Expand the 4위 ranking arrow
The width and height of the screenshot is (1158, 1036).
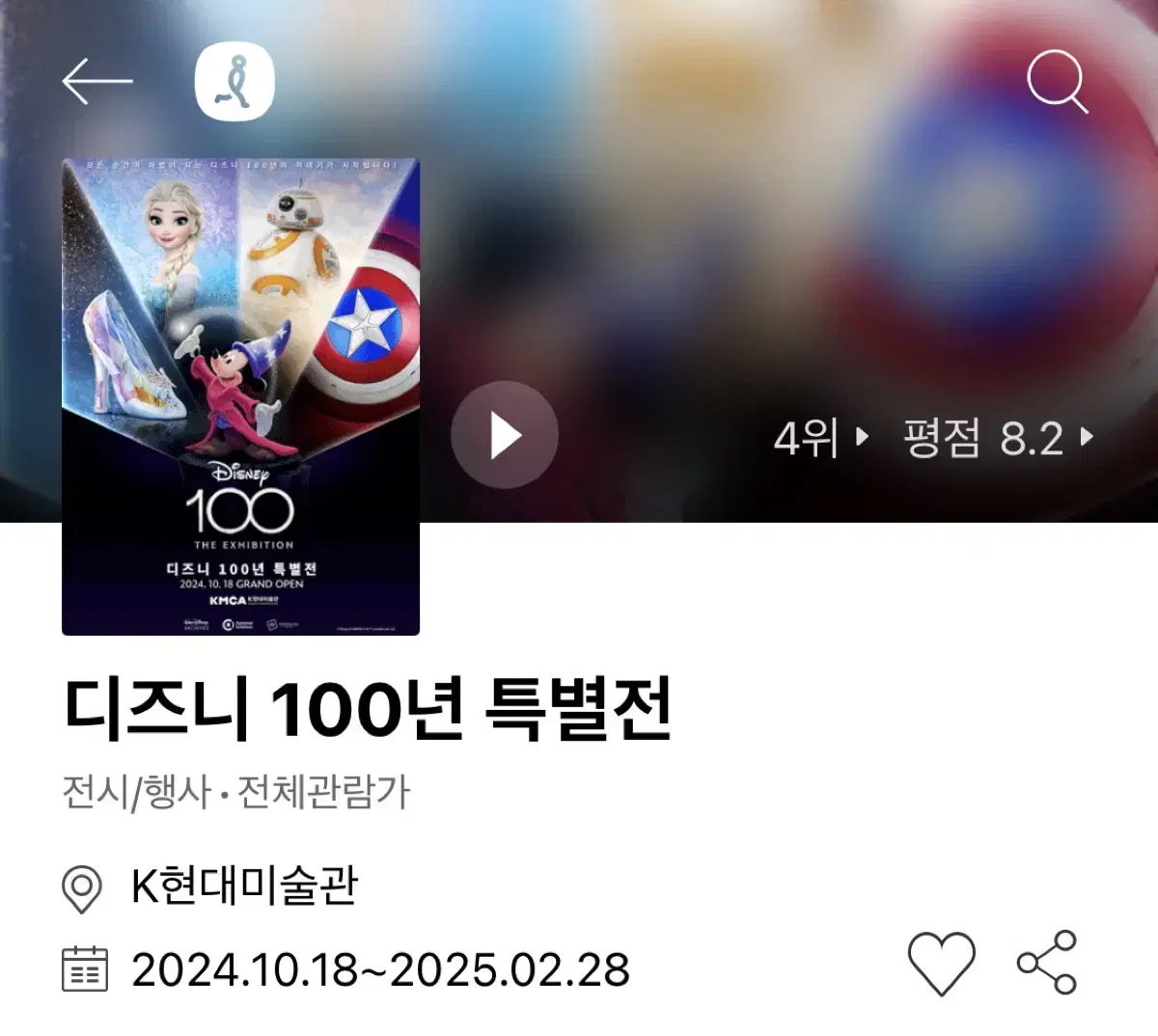[x=862, y=437]
